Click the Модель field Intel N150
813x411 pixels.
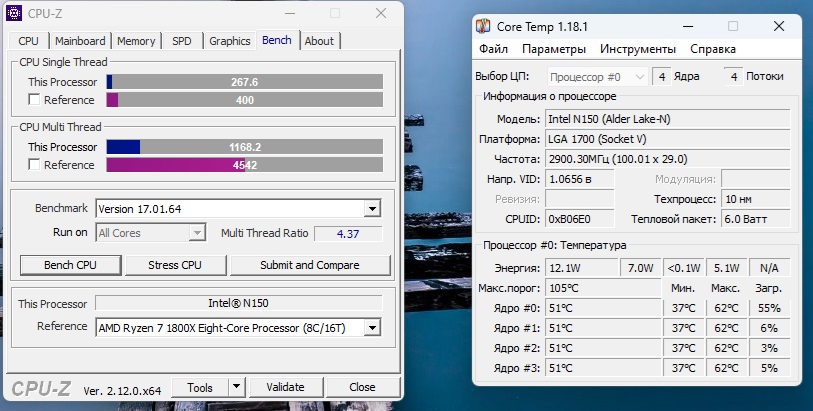668,119
